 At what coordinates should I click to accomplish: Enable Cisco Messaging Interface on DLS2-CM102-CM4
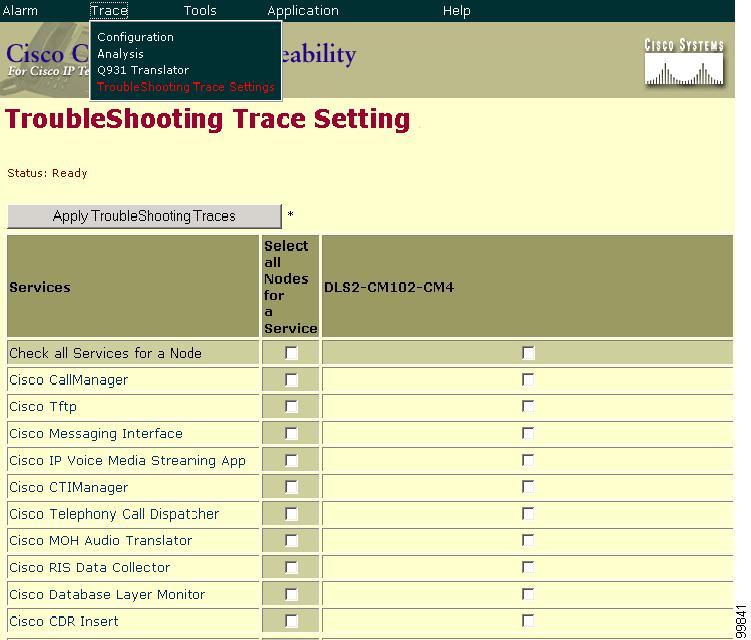(x=528, y=434)
